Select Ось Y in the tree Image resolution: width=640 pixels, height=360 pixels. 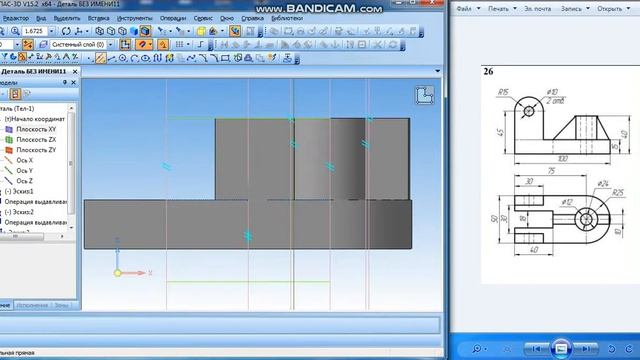(x=24, y=171)
